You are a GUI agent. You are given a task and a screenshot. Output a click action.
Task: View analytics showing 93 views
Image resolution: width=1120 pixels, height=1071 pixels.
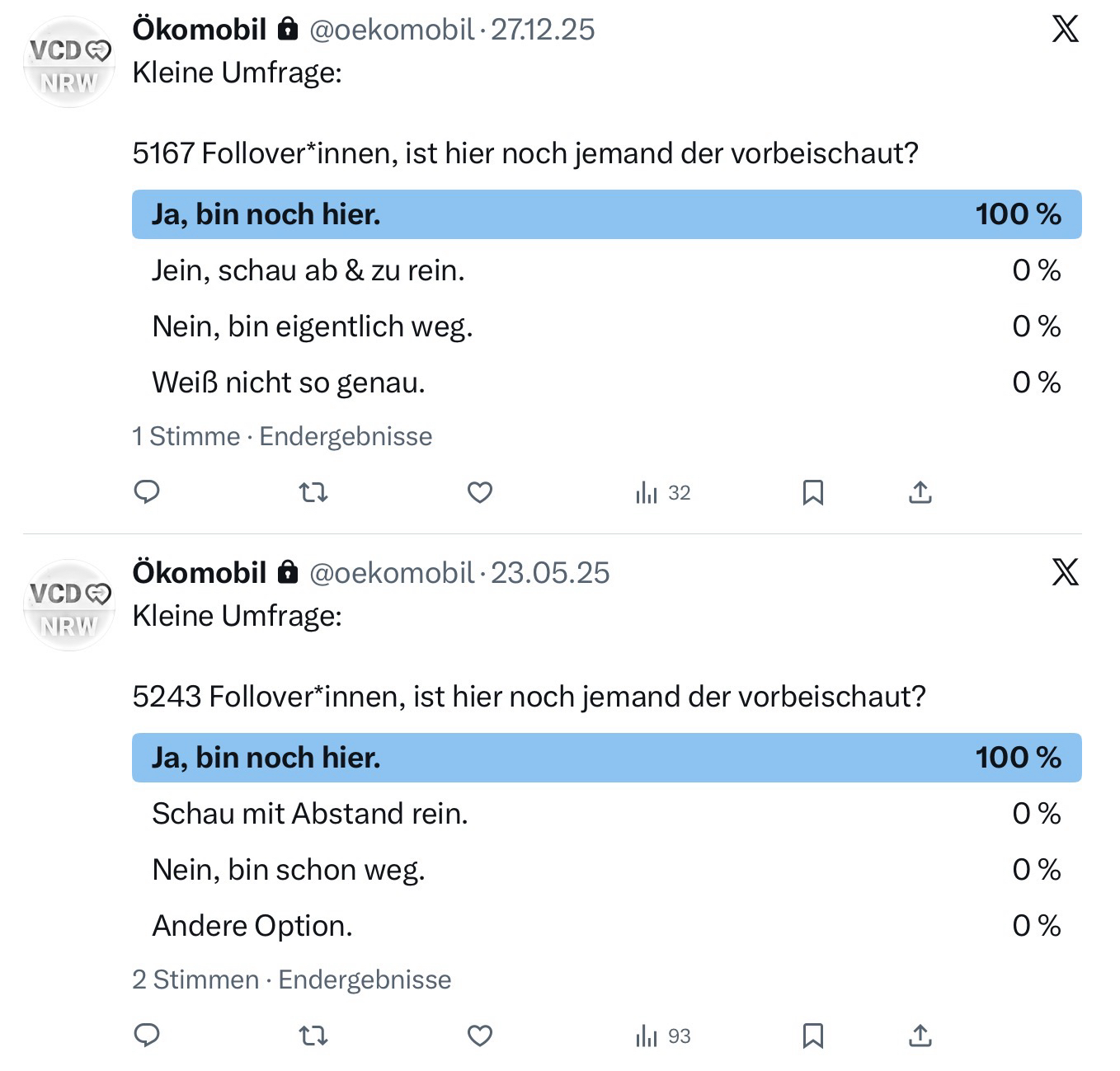click(x=663, y=1036)
